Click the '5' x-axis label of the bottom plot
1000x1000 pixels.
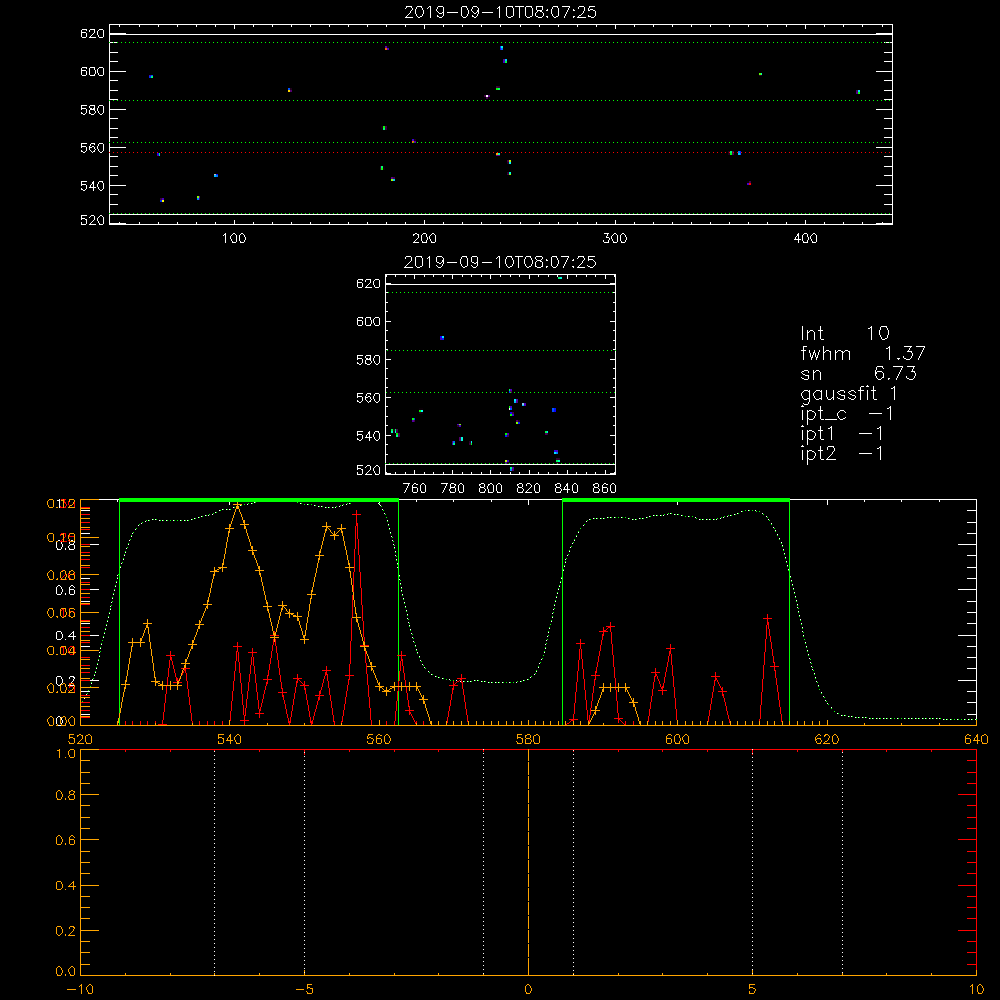[x=753, y=989]
